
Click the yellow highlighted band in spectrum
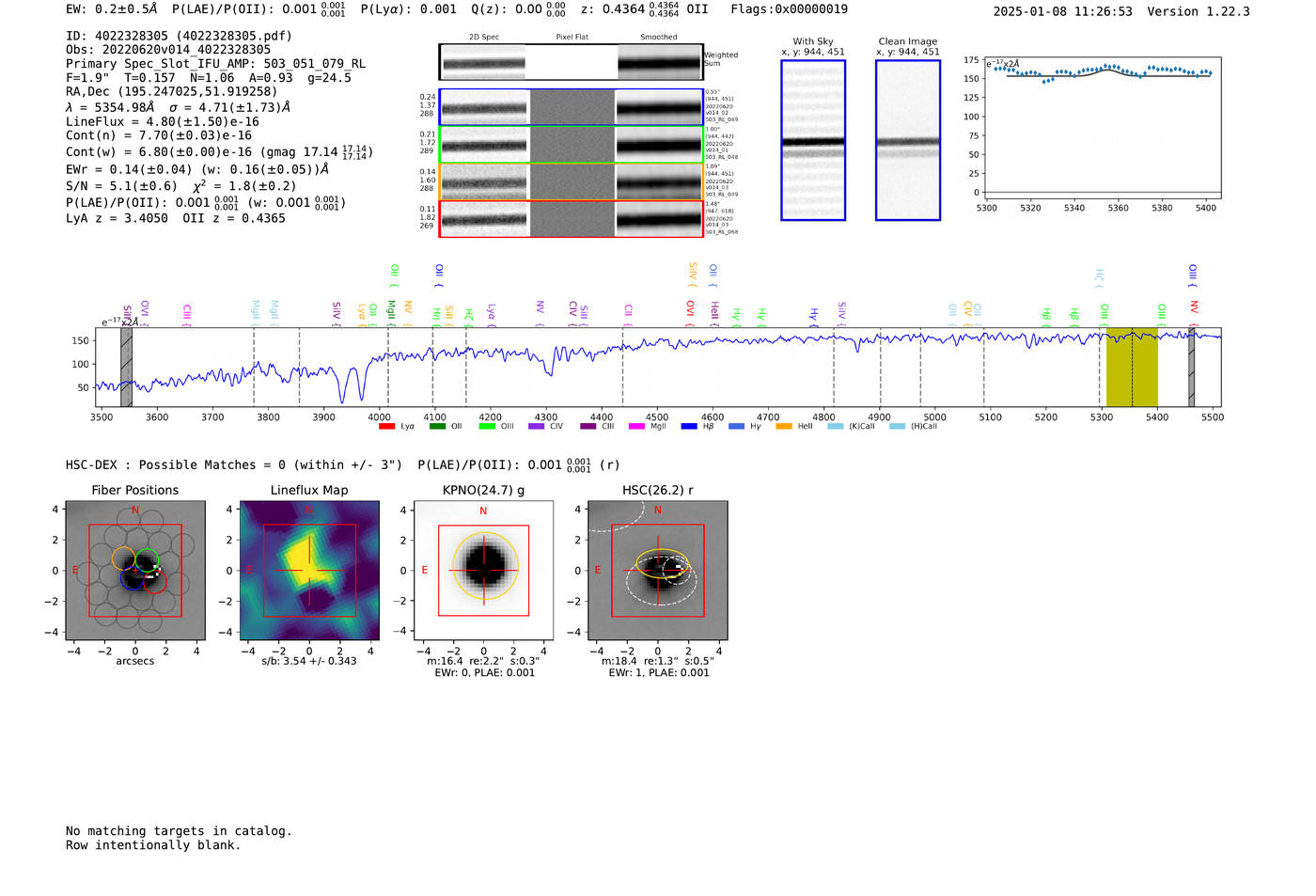(1131, 368)
